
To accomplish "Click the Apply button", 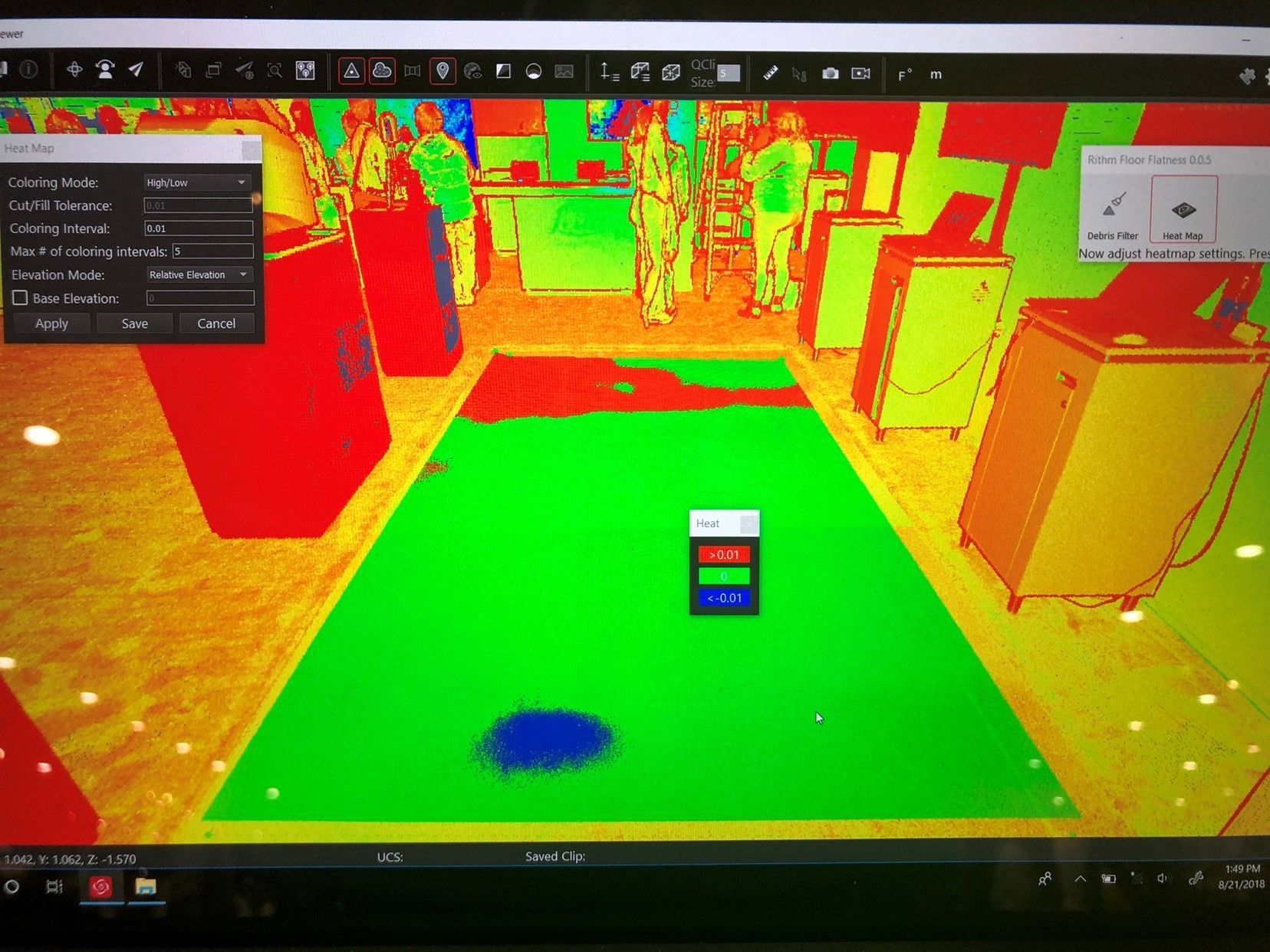I will (51, 323).
